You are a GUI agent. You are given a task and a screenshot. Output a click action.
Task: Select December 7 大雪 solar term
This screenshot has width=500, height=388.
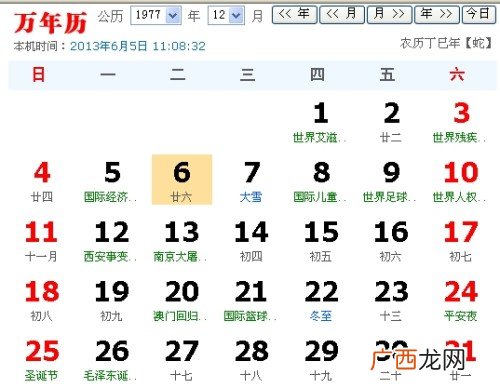click(251, 182)
